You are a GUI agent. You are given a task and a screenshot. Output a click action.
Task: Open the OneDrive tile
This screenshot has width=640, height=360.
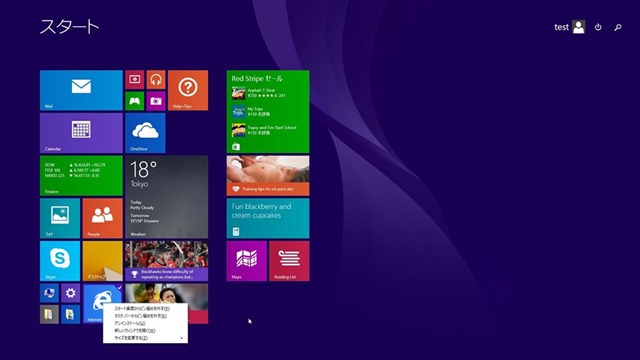145,133
